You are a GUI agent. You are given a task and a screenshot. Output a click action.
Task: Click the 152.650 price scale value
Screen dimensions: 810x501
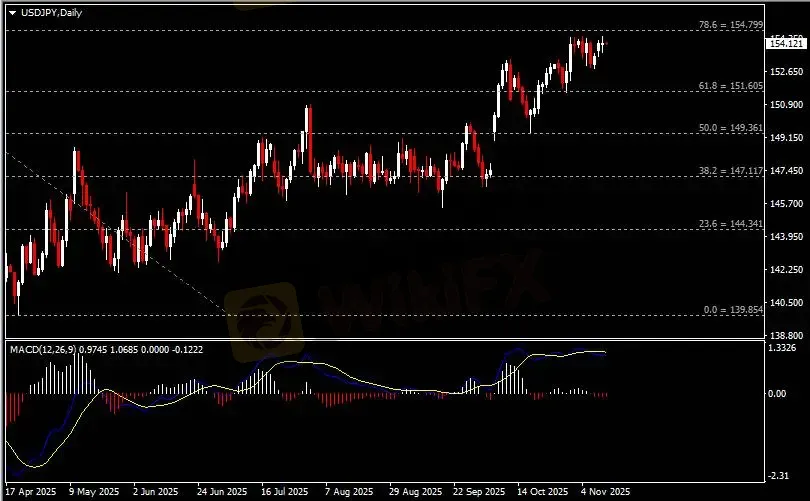(x=785, y=72)
